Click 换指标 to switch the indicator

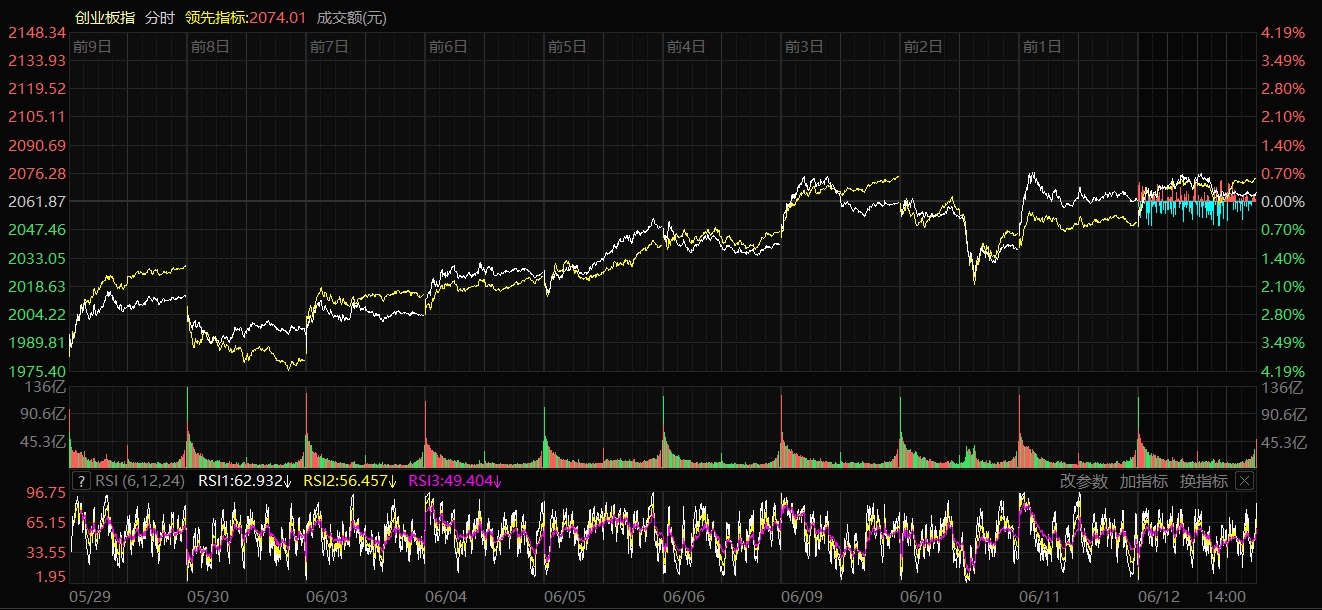(x=1204, y=481)
